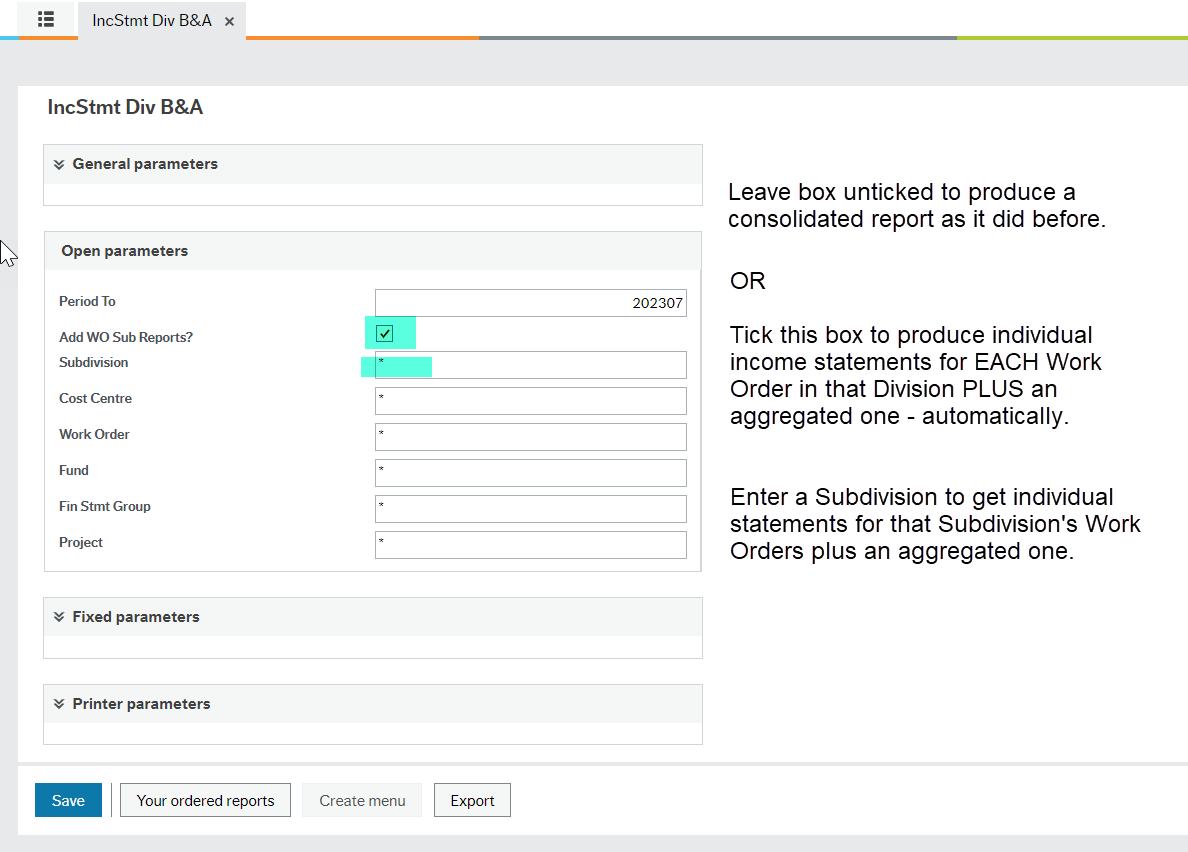The height and width of the screenshot is (852, 1188).
Task: Click the Save button
Action: (x=67, y=800)
